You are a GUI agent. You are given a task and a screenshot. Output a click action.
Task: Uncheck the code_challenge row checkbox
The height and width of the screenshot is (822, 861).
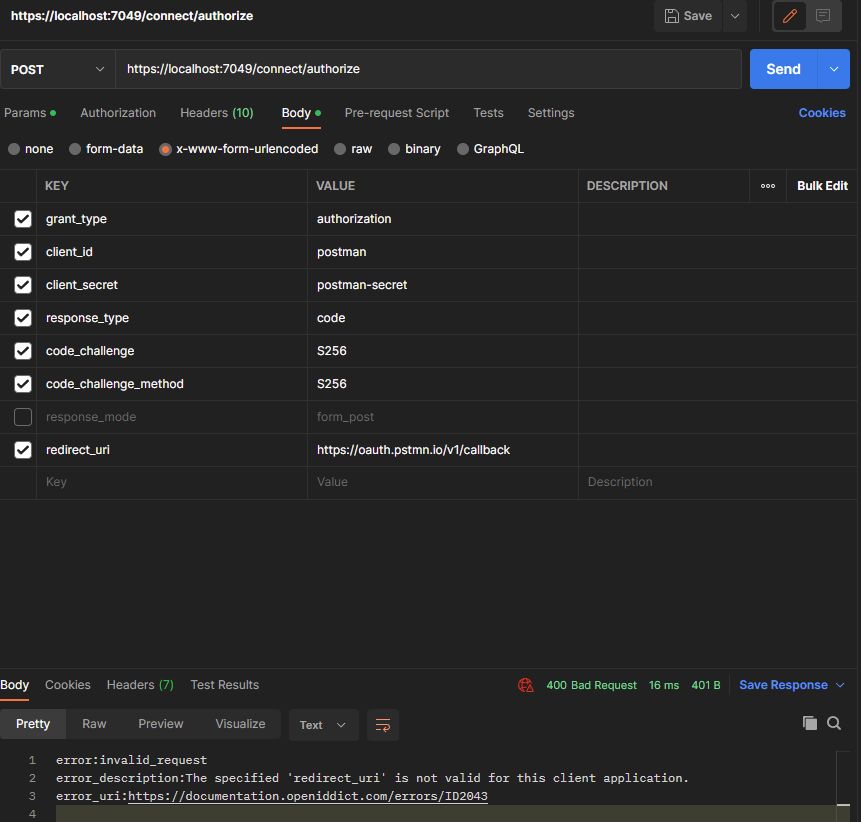pyautogui.click(x=23, y=351)
